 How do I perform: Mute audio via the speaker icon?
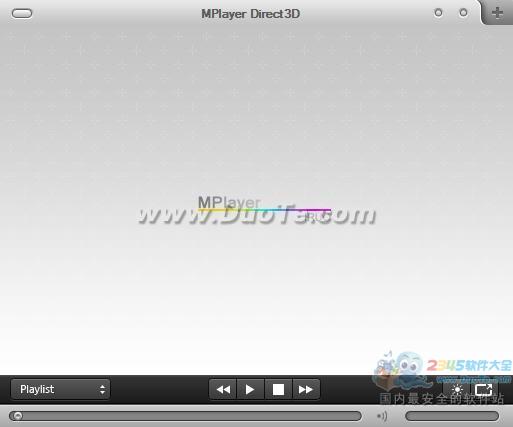382,416
